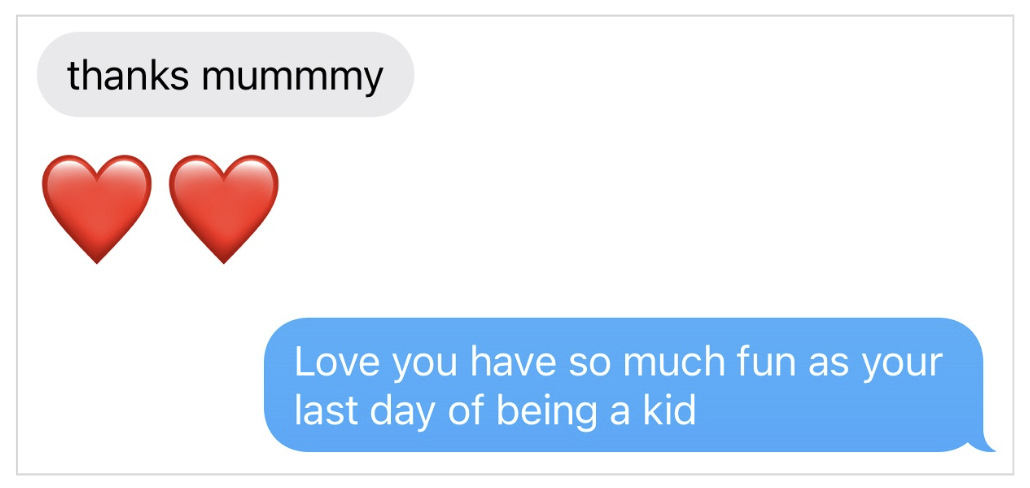Select the gray "thanks mummmy" message bubble

click(x=225, y=75)
